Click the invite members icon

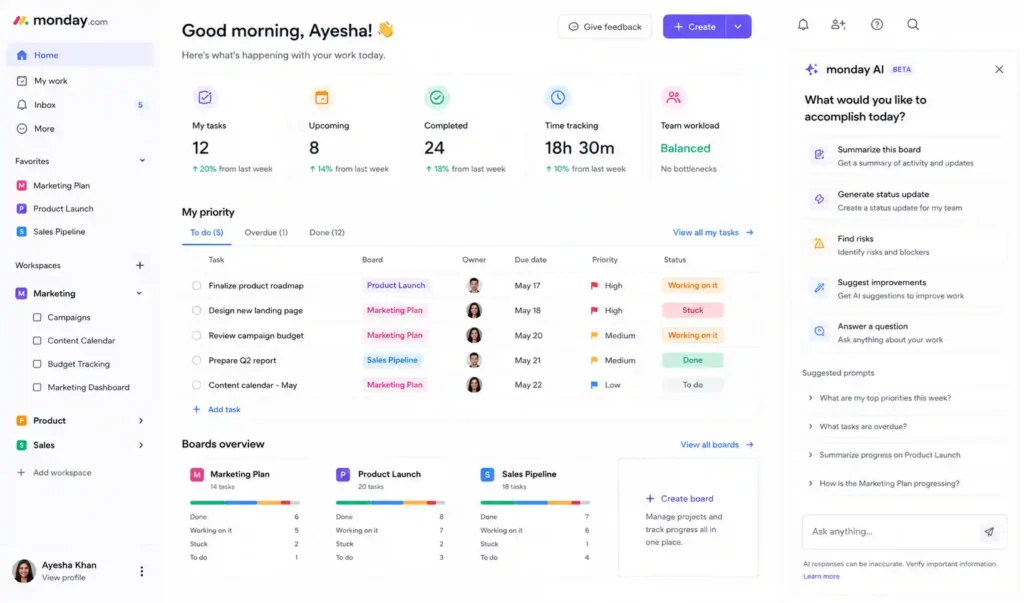pos(838,25)
